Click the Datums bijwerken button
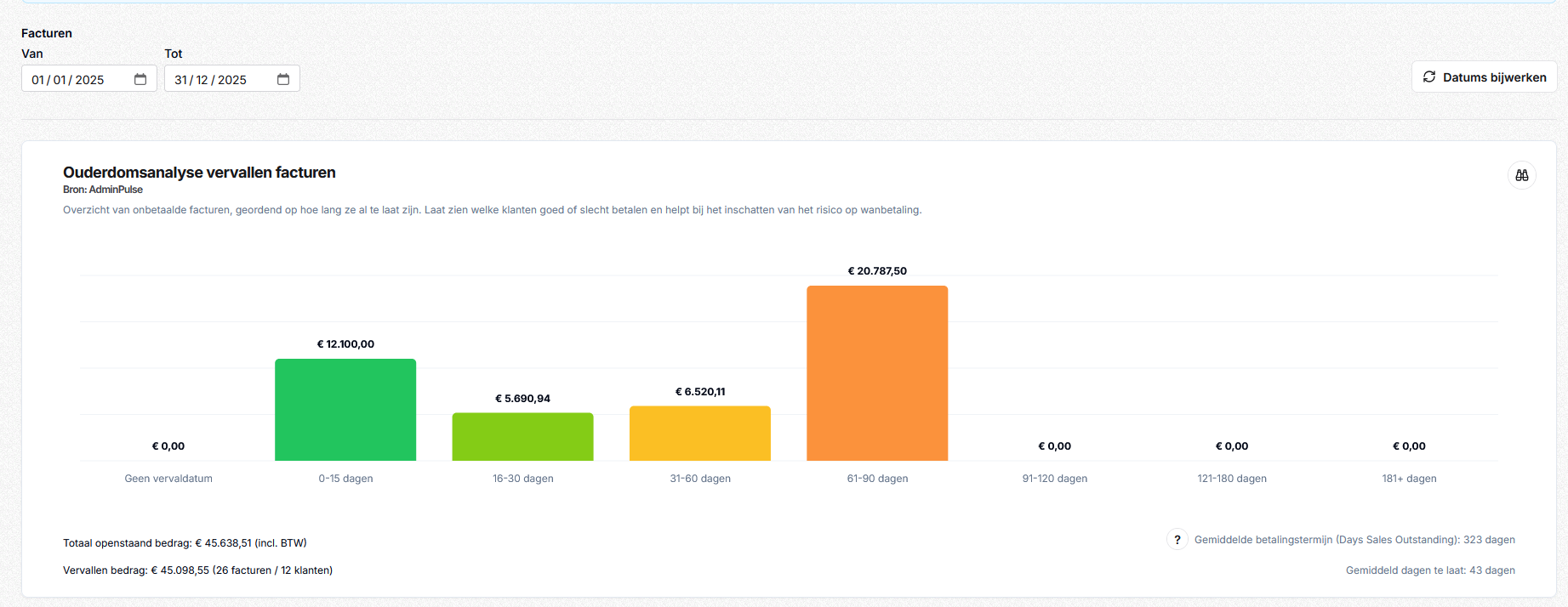Image resolution: width=1568 pixels, height=607 pixels. (1484, 77)
